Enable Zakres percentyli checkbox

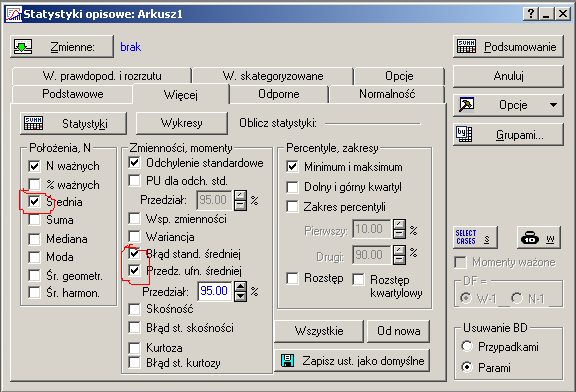(292, 206)
